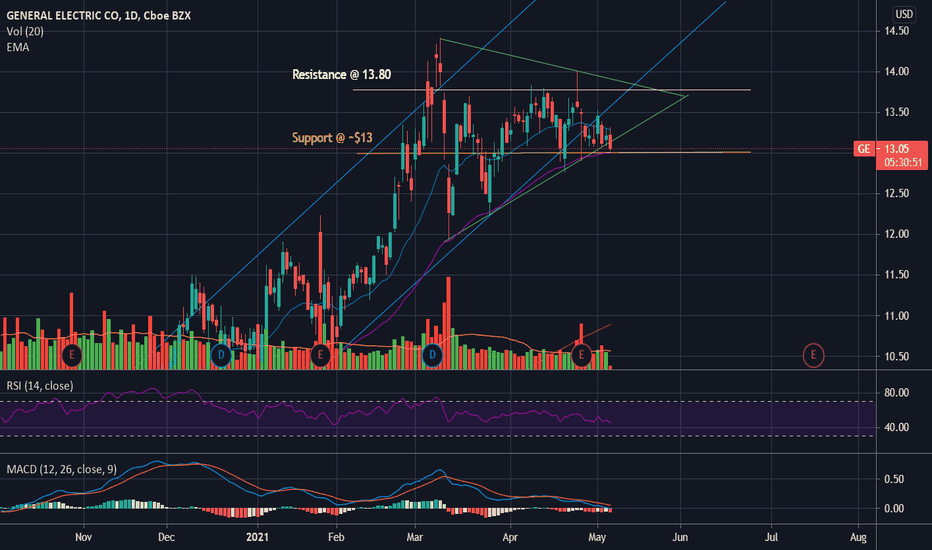Click the 11.00 price axis label
Image resolution: width=932 pixels, height=550 pixels.
(x=896, y=316)
